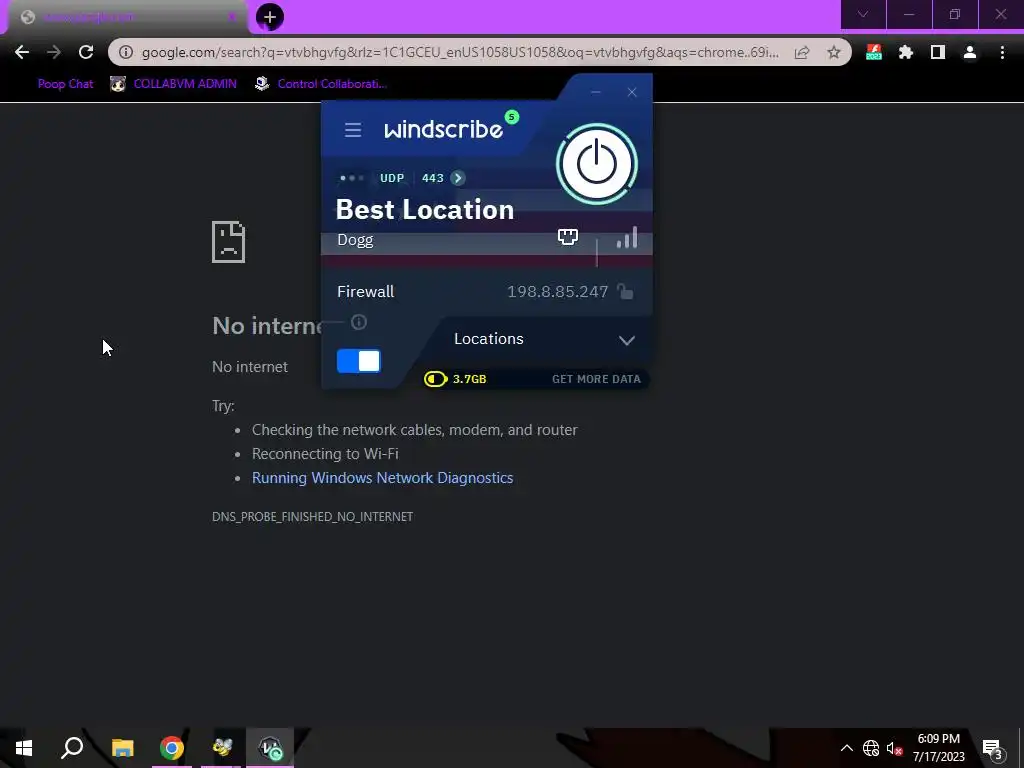The height and width of the screenshot is (768, 1024).
Task: Minimize the Windscribe window
Action: (596, 92)
